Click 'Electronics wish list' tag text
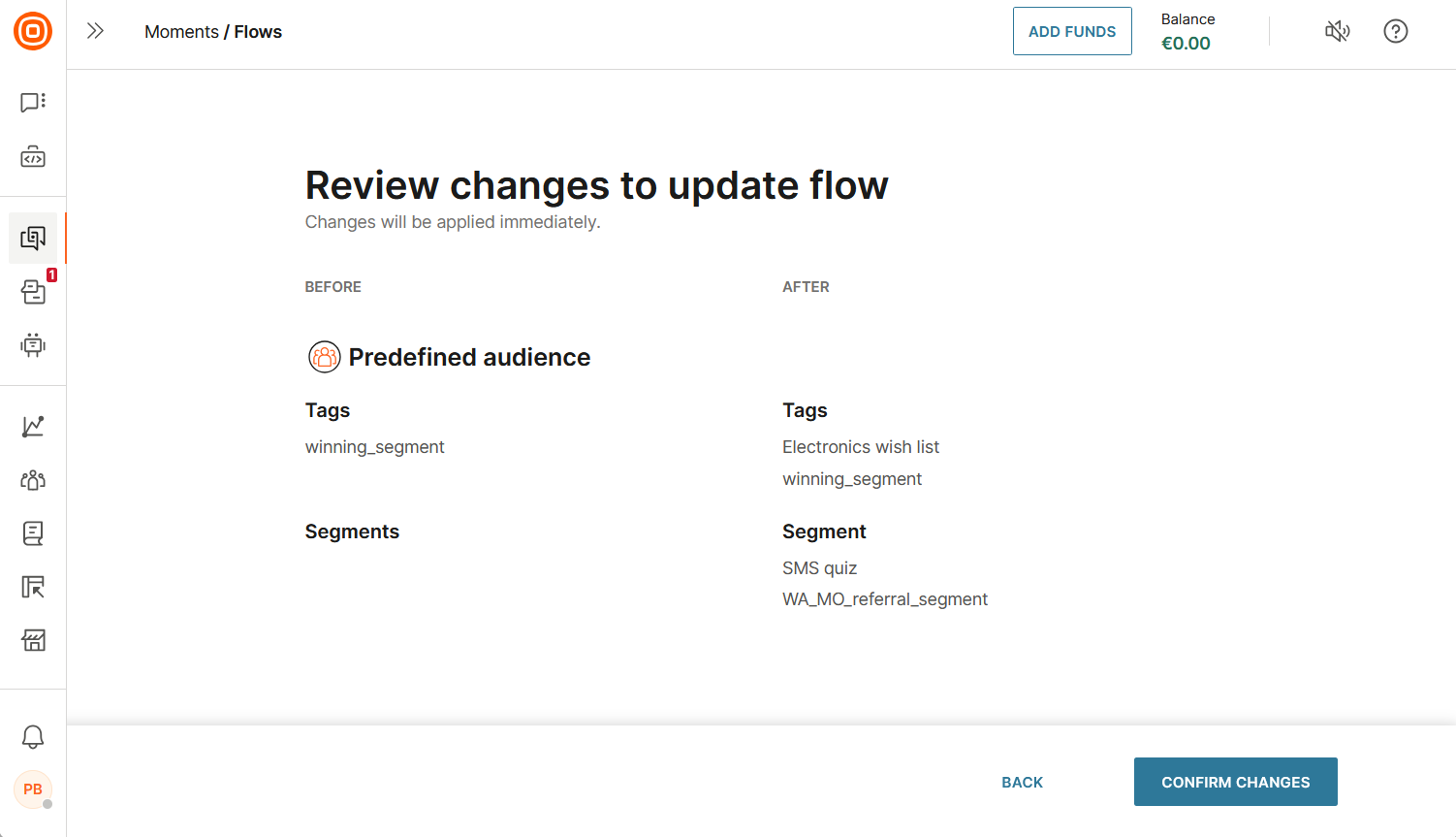The height and width of the screenshot is (837, 1456). (861, 447)
